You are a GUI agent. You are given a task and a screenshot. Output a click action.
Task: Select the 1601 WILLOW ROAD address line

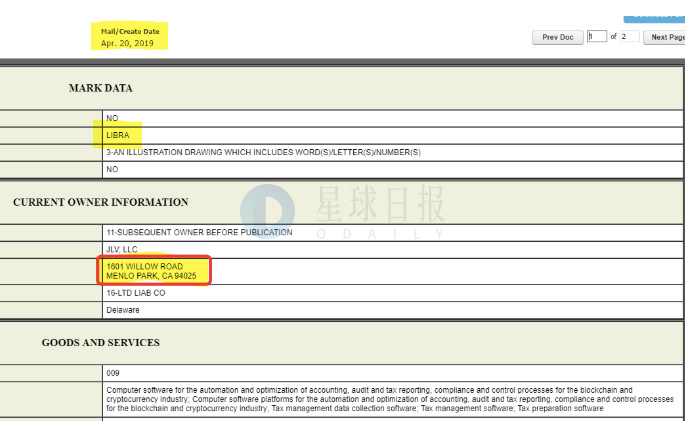point(145,267)
